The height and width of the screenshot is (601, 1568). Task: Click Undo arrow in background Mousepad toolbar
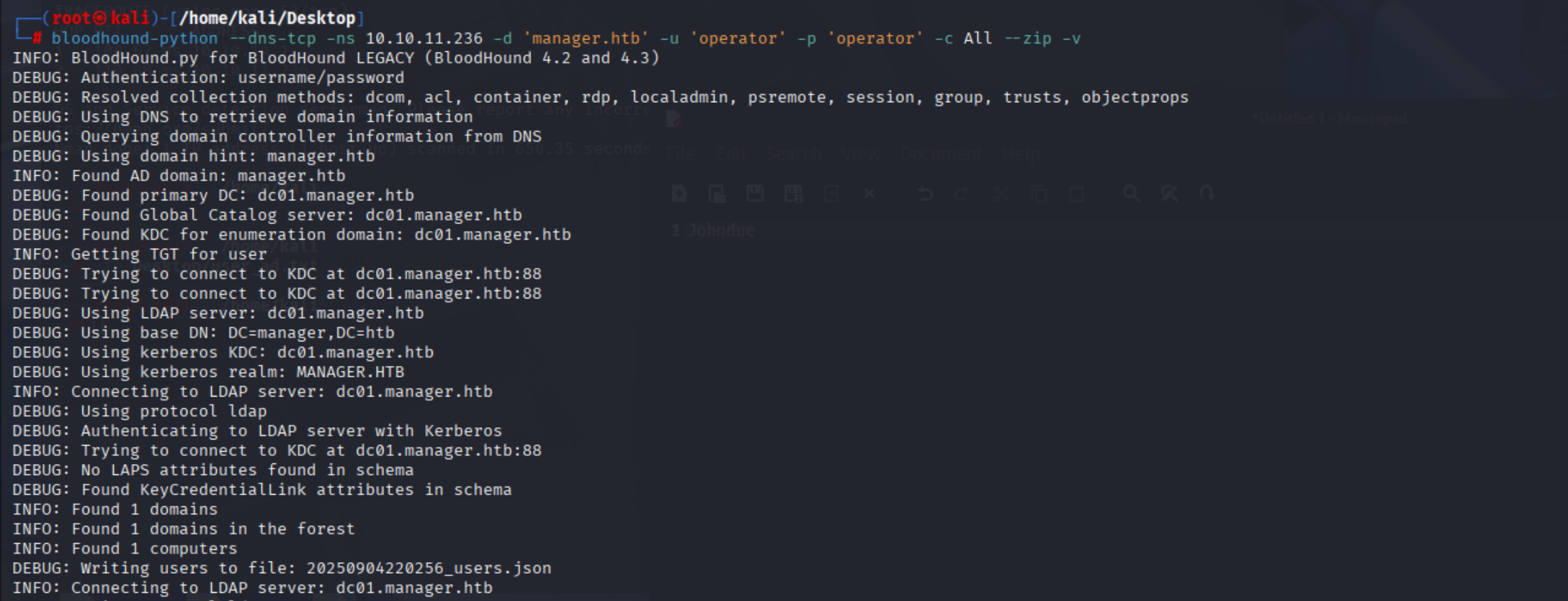pos(925,194)
